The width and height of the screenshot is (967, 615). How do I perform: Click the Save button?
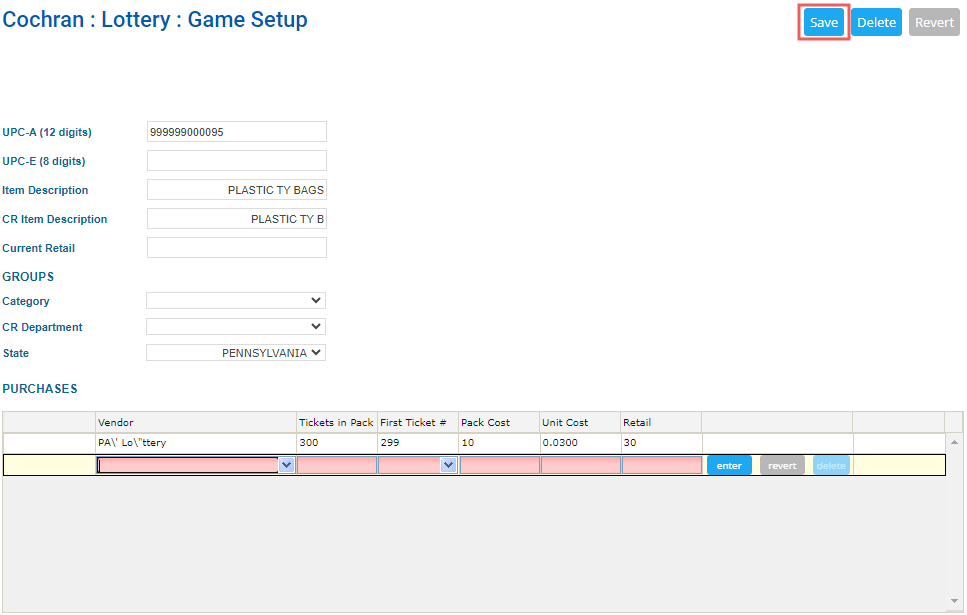tap(823, 21)
